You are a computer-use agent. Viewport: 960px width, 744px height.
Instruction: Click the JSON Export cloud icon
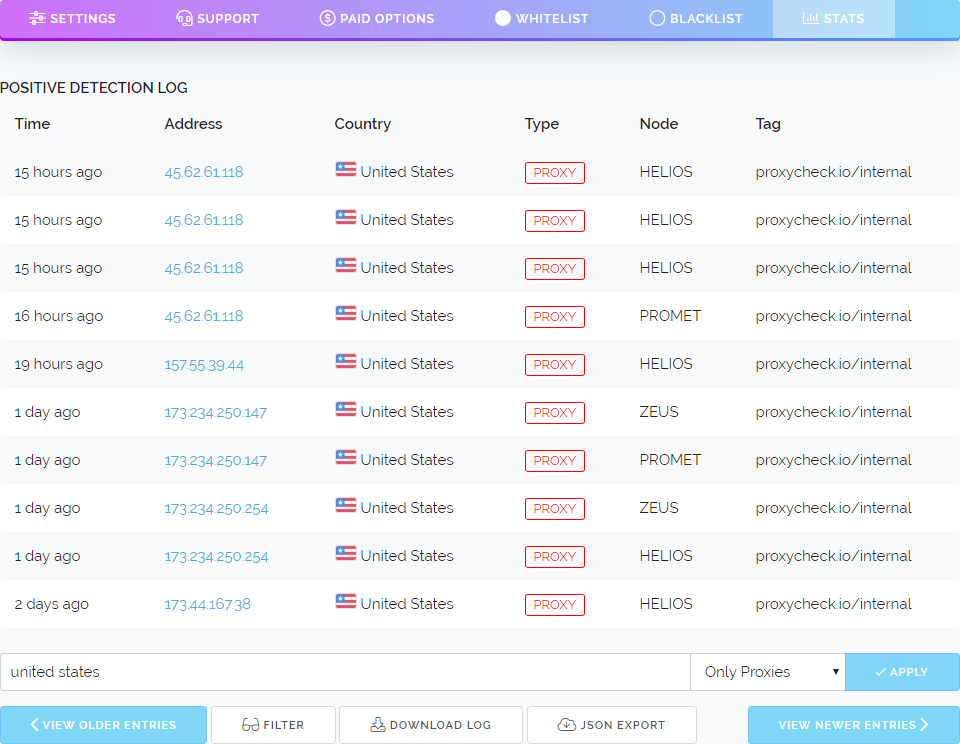(x=566, y=725)
